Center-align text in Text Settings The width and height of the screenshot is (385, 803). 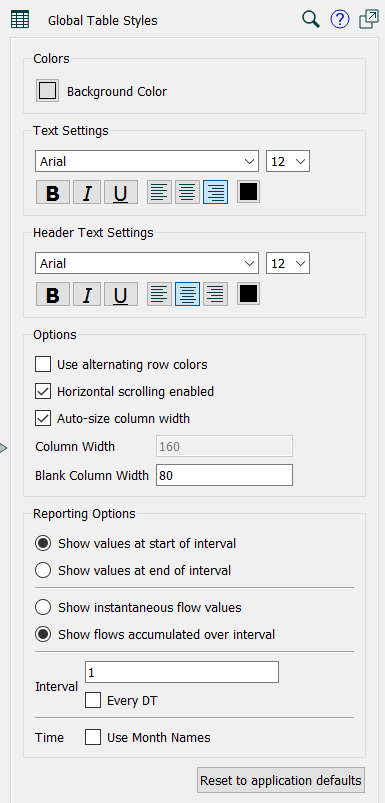click(187, 192)
